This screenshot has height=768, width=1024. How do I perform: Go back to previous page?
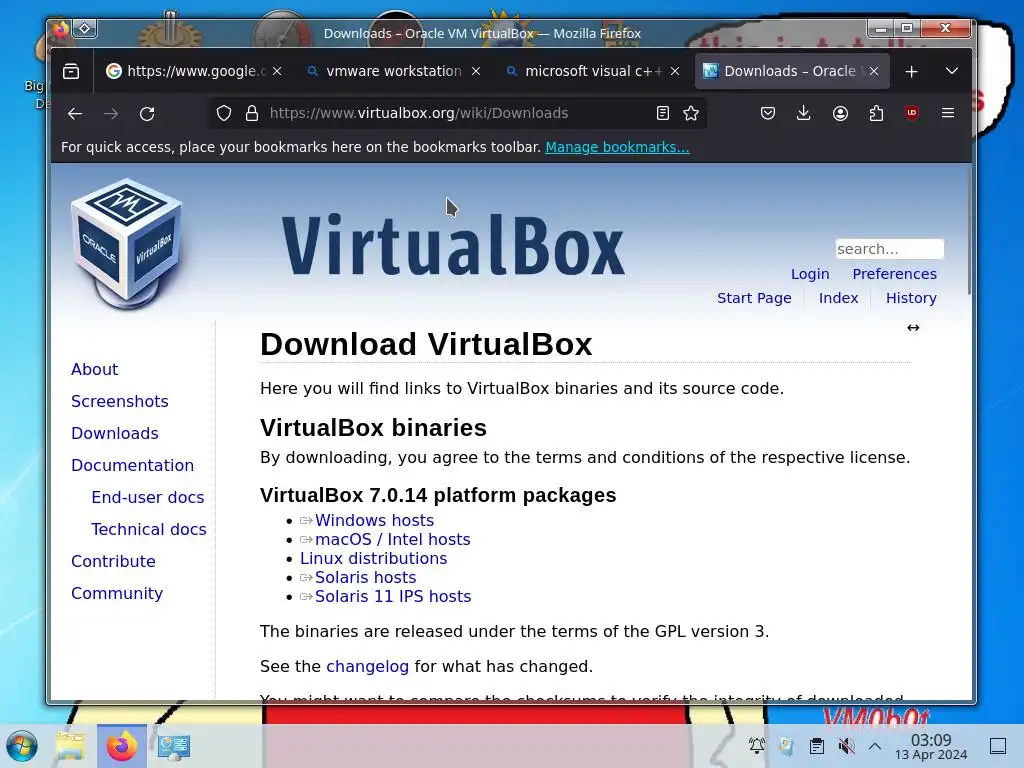[75, 114]
